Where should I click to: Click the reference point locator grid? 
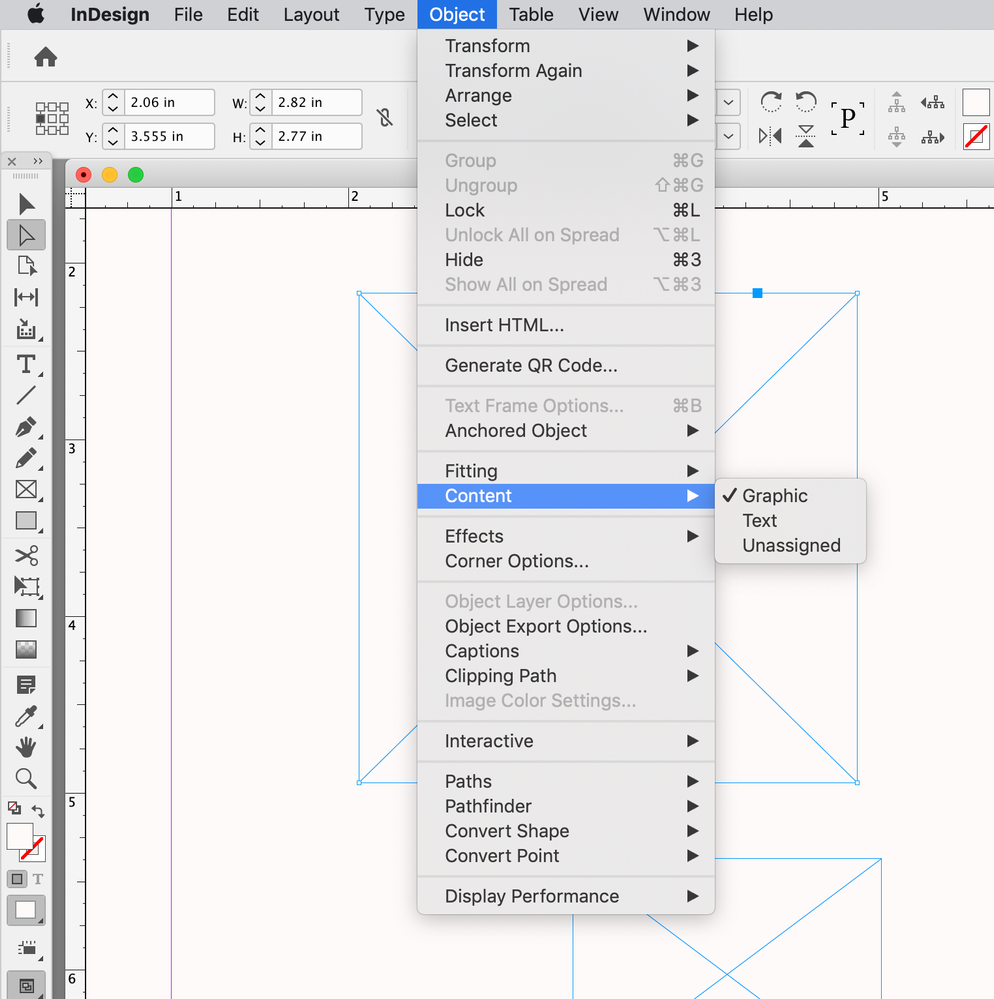pos(52,119)
